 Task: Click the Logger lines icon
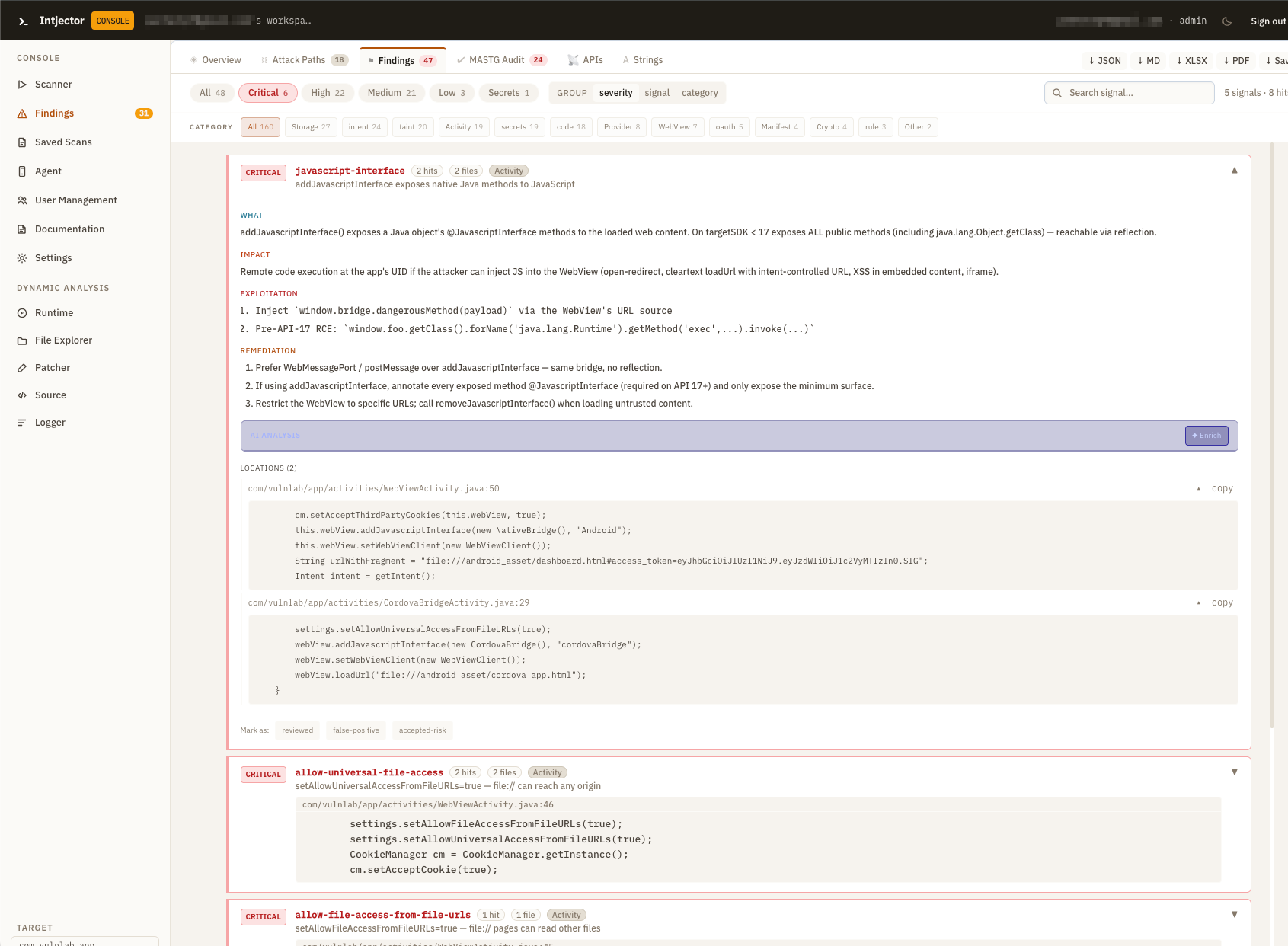coord(22,423)
